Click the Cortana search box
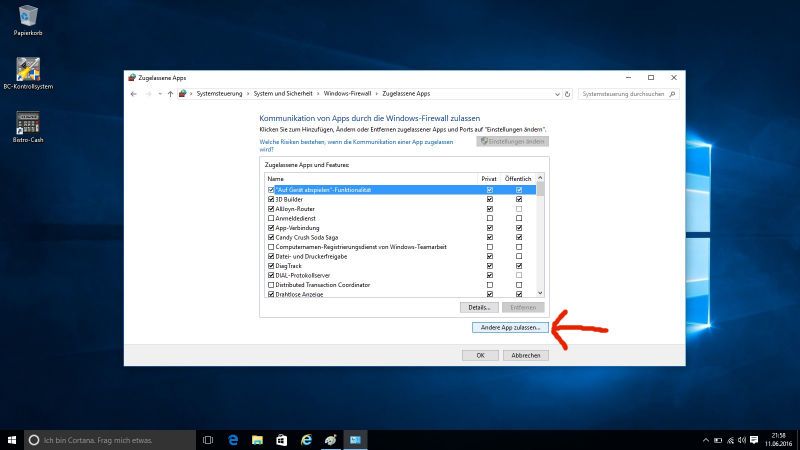 [x=110, y=440]
